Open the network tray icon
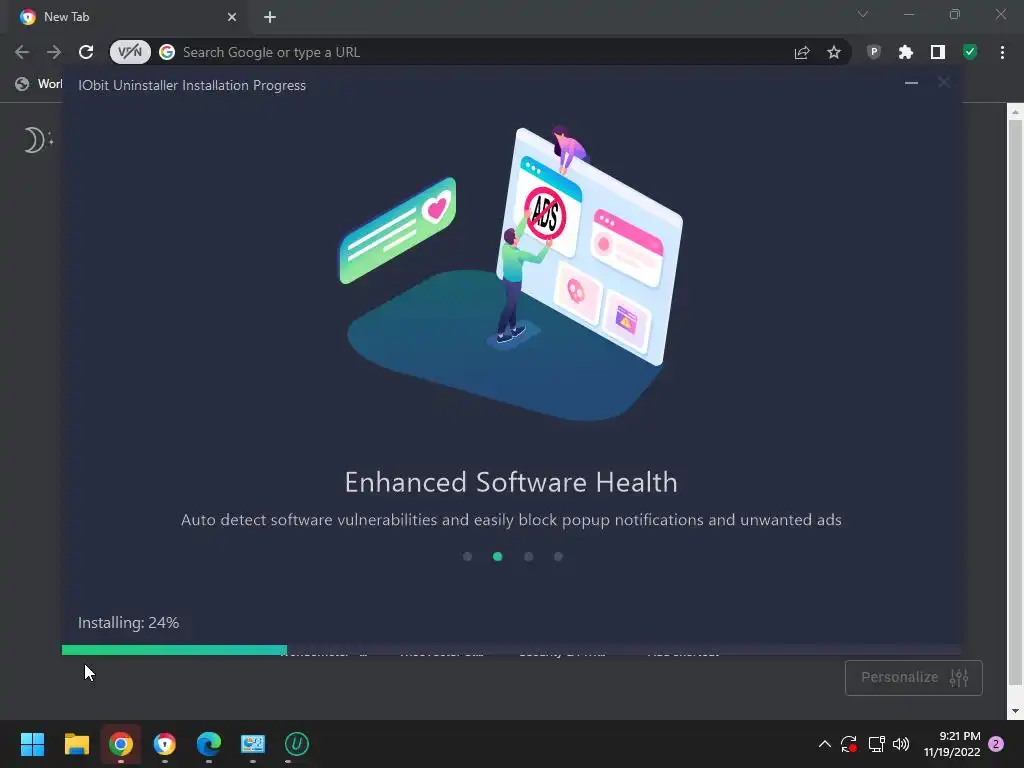1024x768 pixels. tap(876, 744)
